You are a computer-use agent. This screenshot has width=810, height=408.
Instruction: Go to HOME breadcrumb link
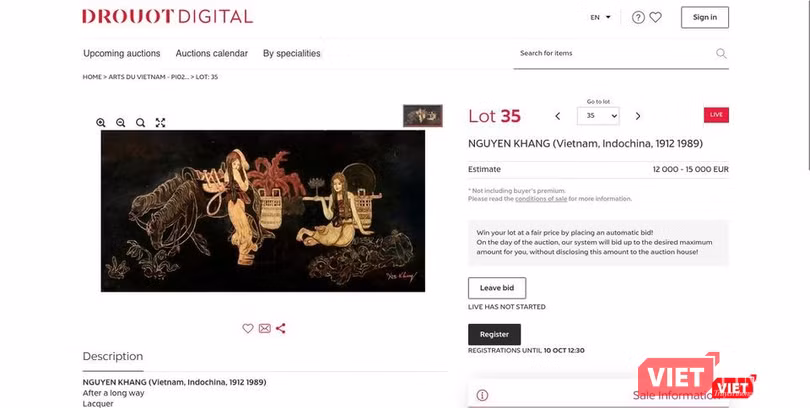92,77
